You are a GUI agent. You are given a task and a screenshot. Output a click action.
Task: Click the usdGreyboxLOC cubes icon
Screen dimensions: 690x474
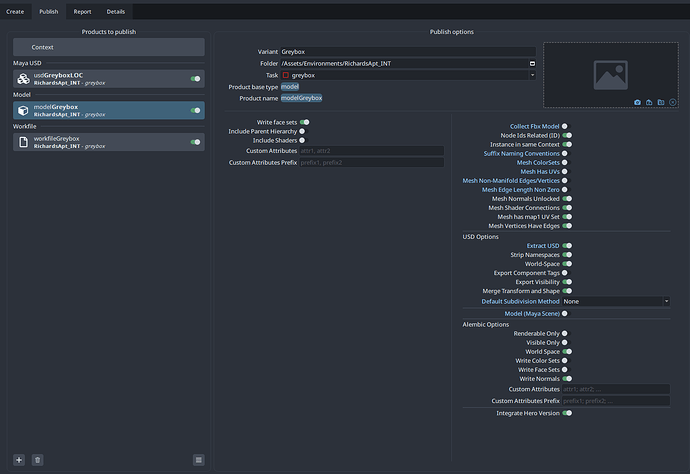click(23, 79)
